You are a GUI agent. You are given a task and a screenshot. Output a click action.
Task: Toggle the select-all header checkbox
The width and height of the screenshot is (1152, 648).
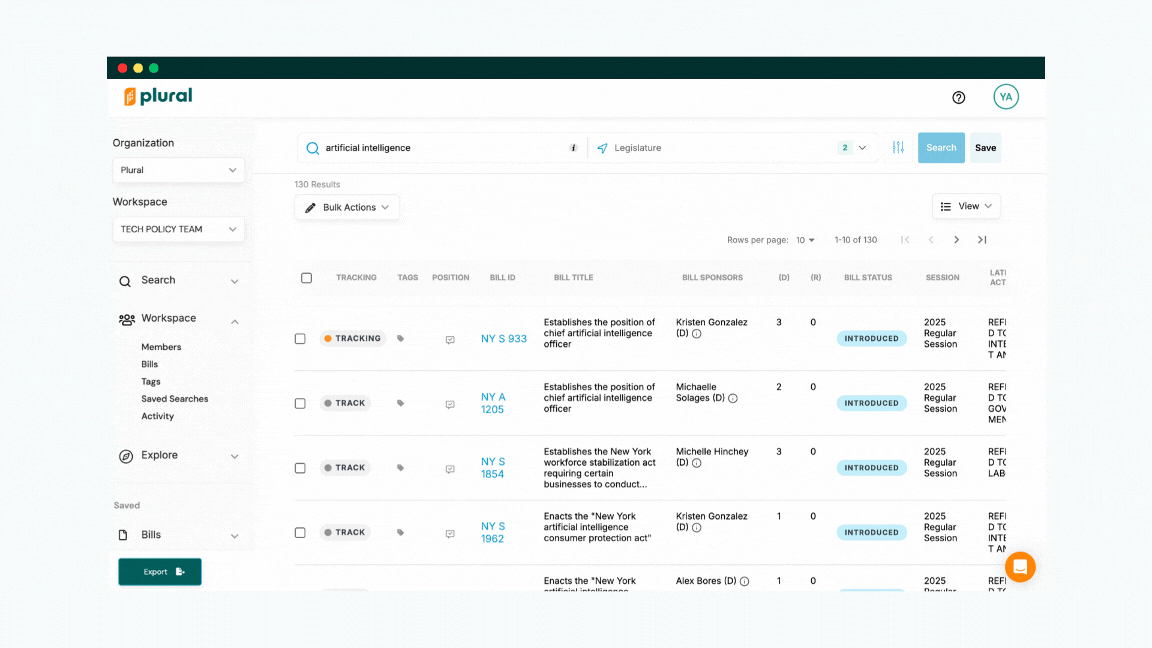[306, 278]
